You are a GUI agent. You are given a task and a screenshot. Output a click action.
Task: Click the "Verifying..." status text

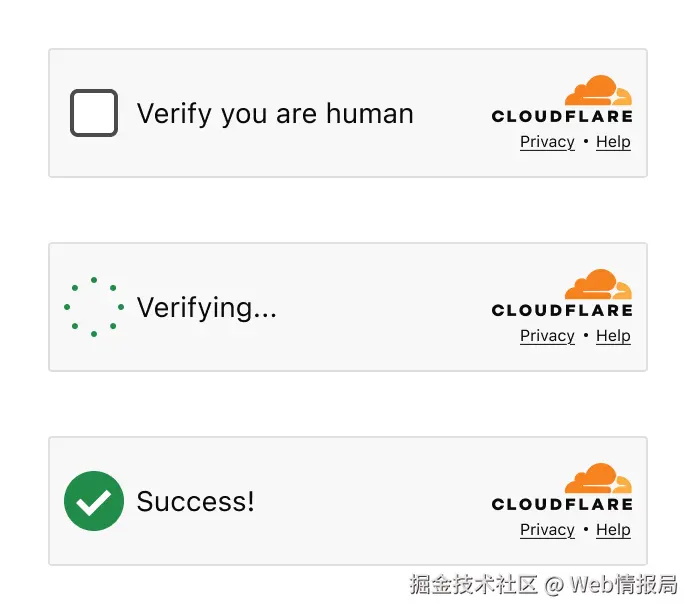tap(206, 308)
